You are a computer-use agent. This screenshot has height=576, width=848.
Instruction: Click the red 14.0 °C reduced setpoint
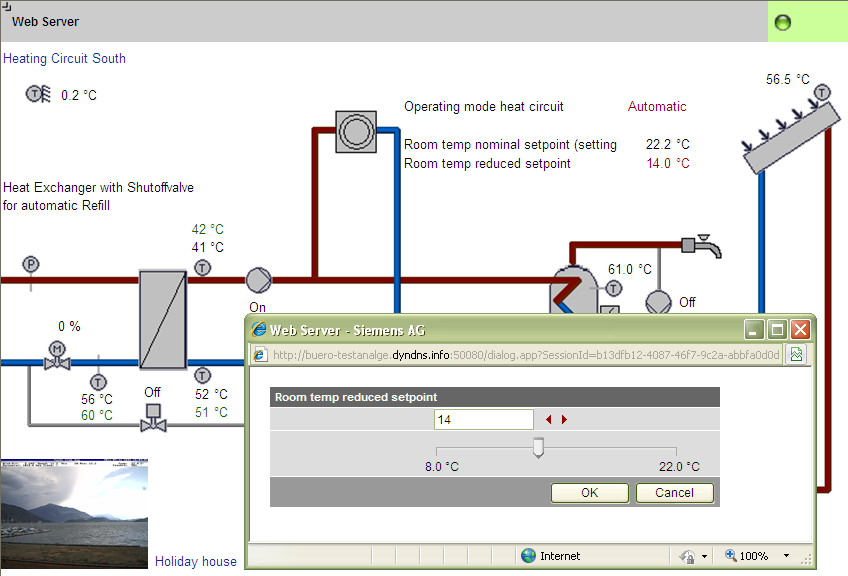pos(668,163)
